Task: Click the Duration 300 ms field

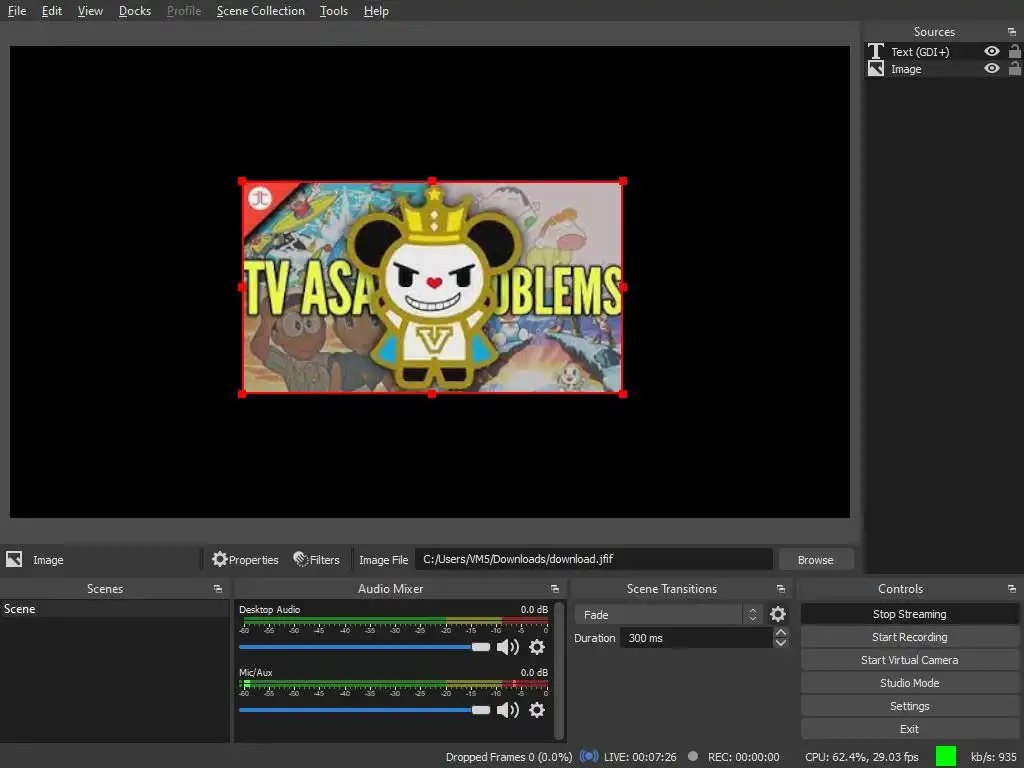Action: tap(696, 638)
